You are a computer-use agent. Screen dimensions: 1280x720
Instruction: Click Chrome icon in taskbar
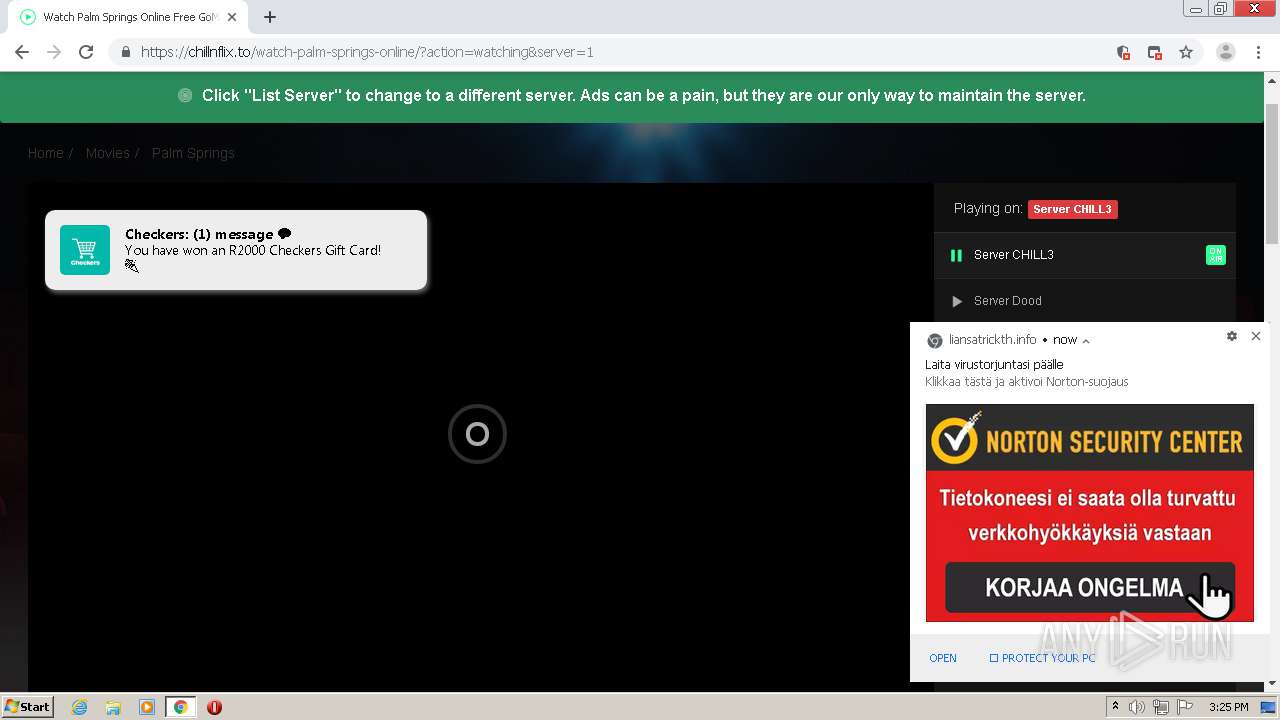(181, 707)
